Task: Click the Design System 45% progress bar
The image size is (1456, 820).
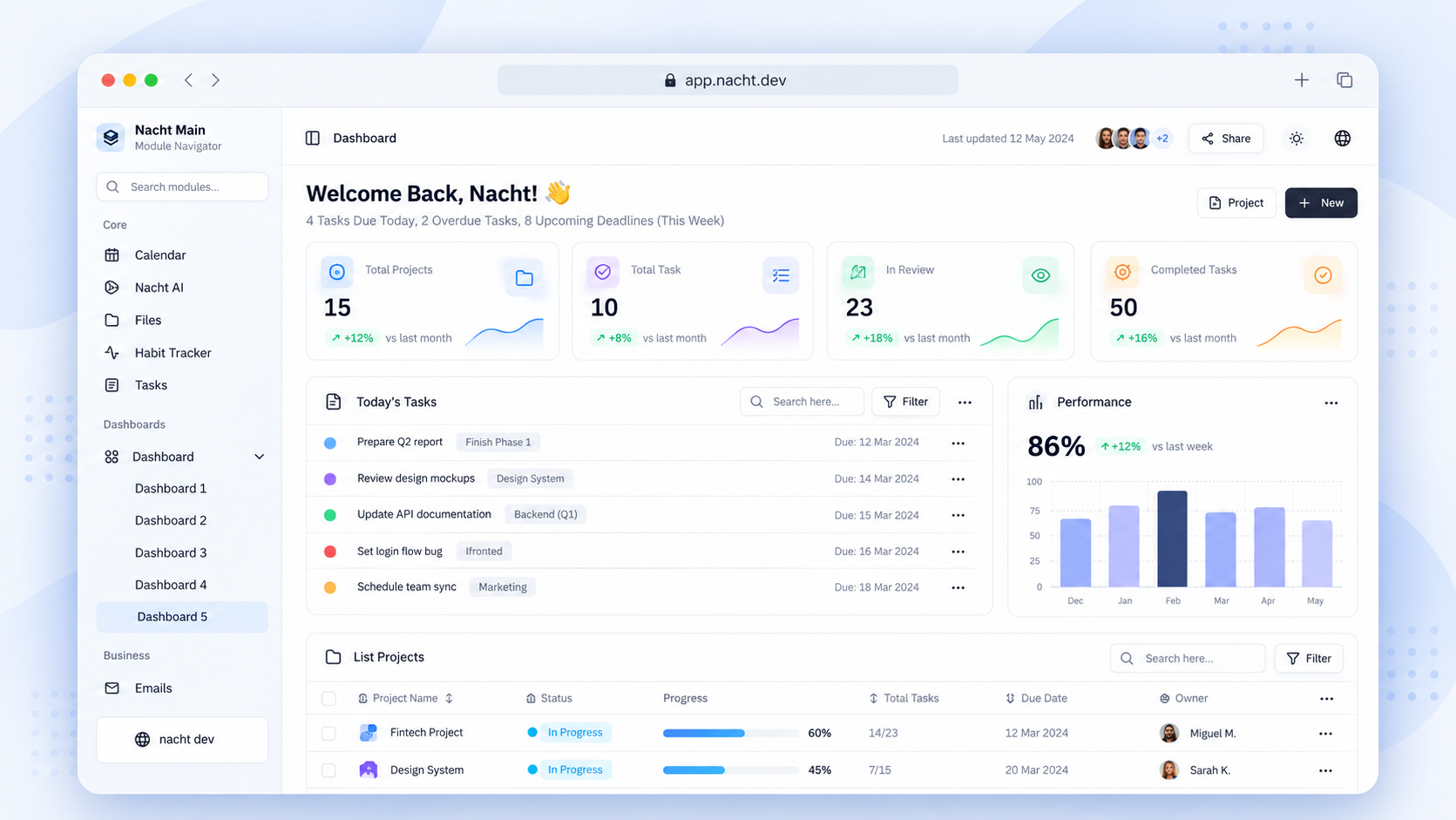Action: pos(731,770)
